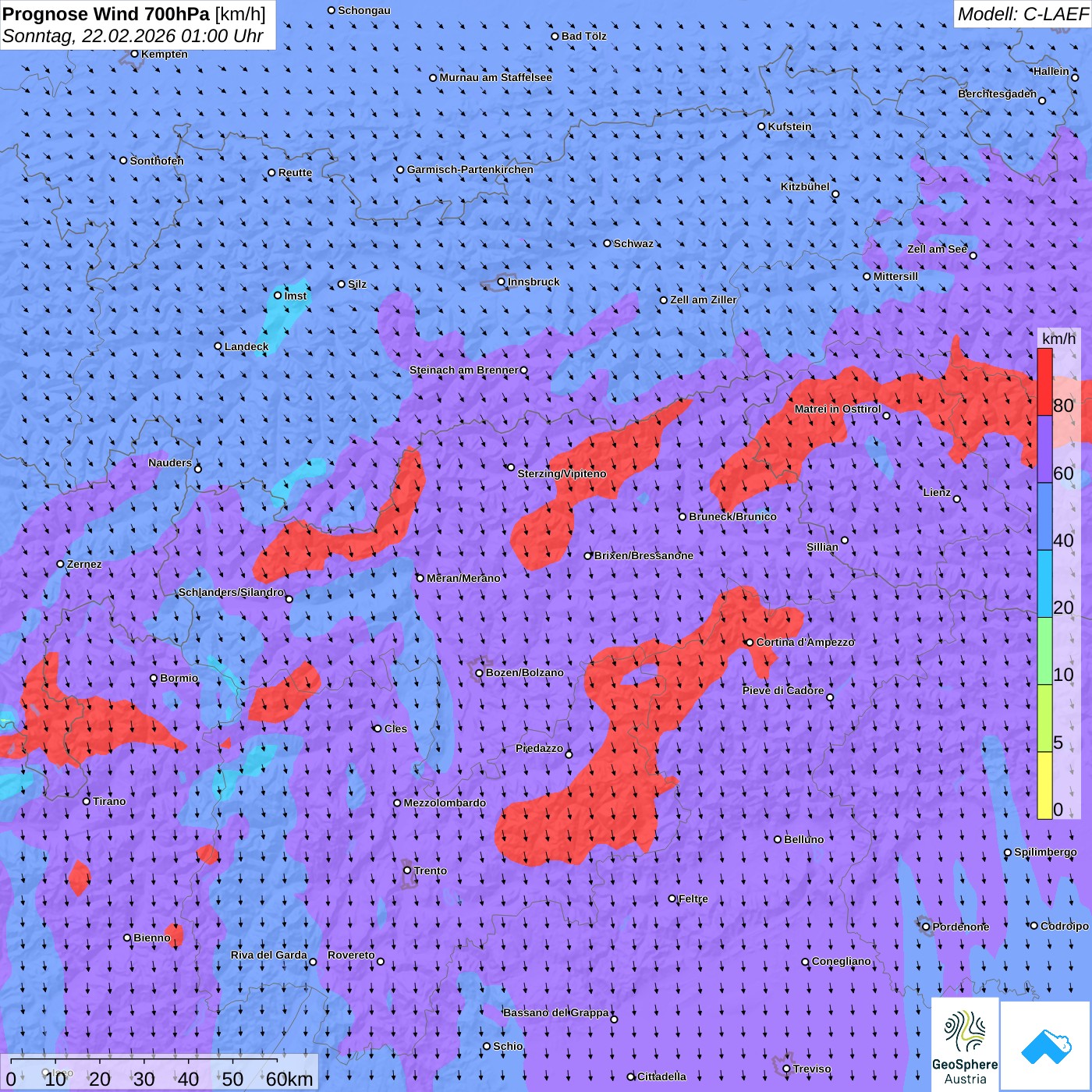Screen dimensions: 1092x1092
Task: Select the Zell am See label
Action: click(937, 249)
